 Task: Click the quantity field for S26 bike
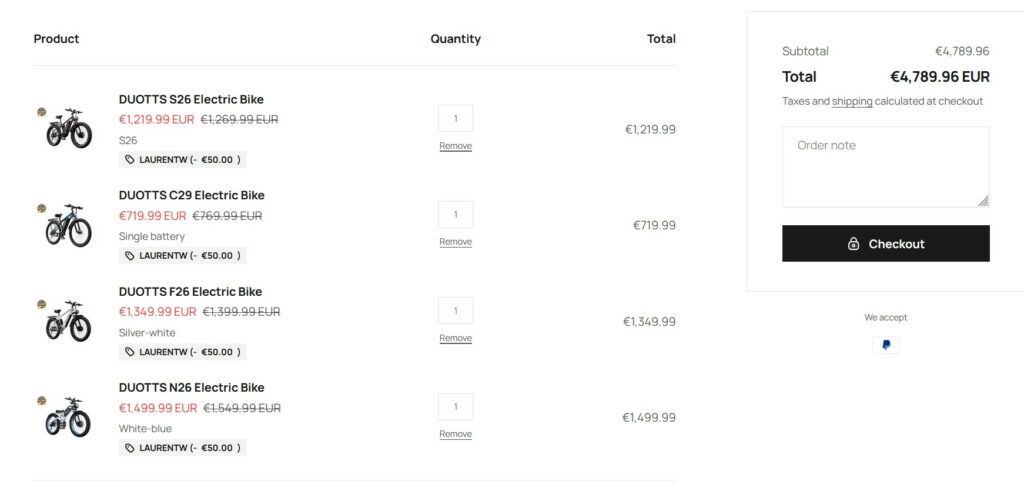pos(455,118)
